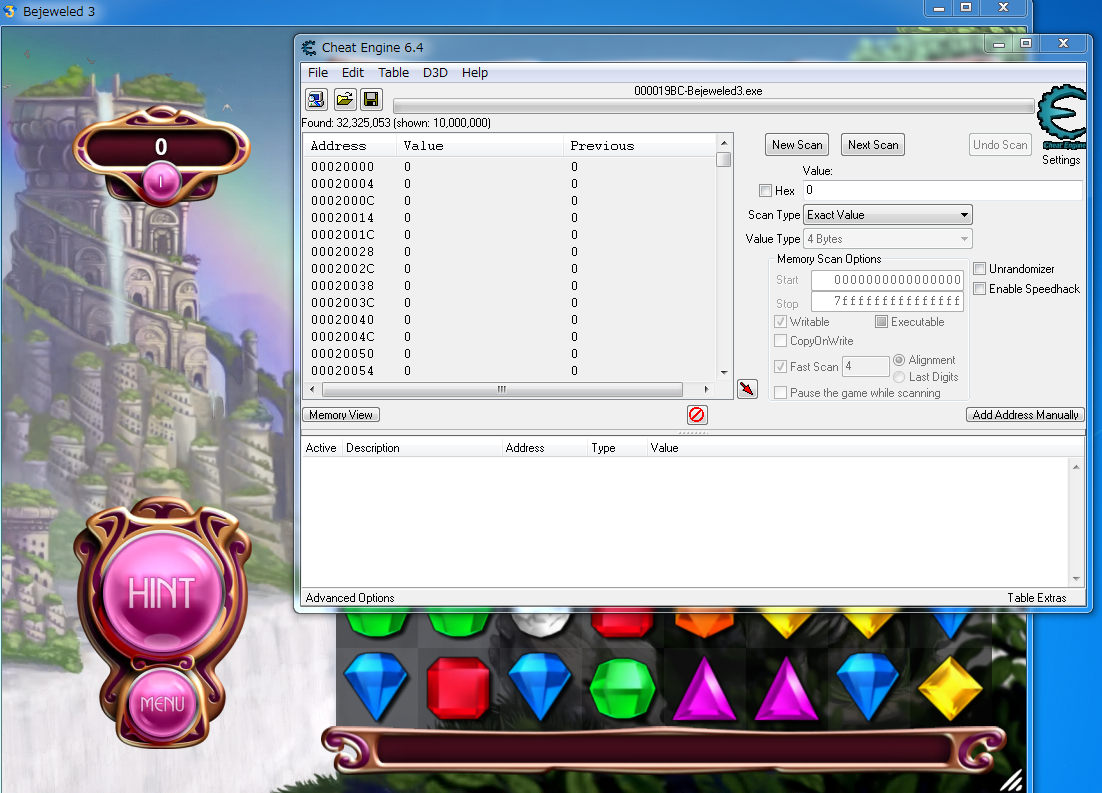
Task: Click the Active column header
Action: 321,448
